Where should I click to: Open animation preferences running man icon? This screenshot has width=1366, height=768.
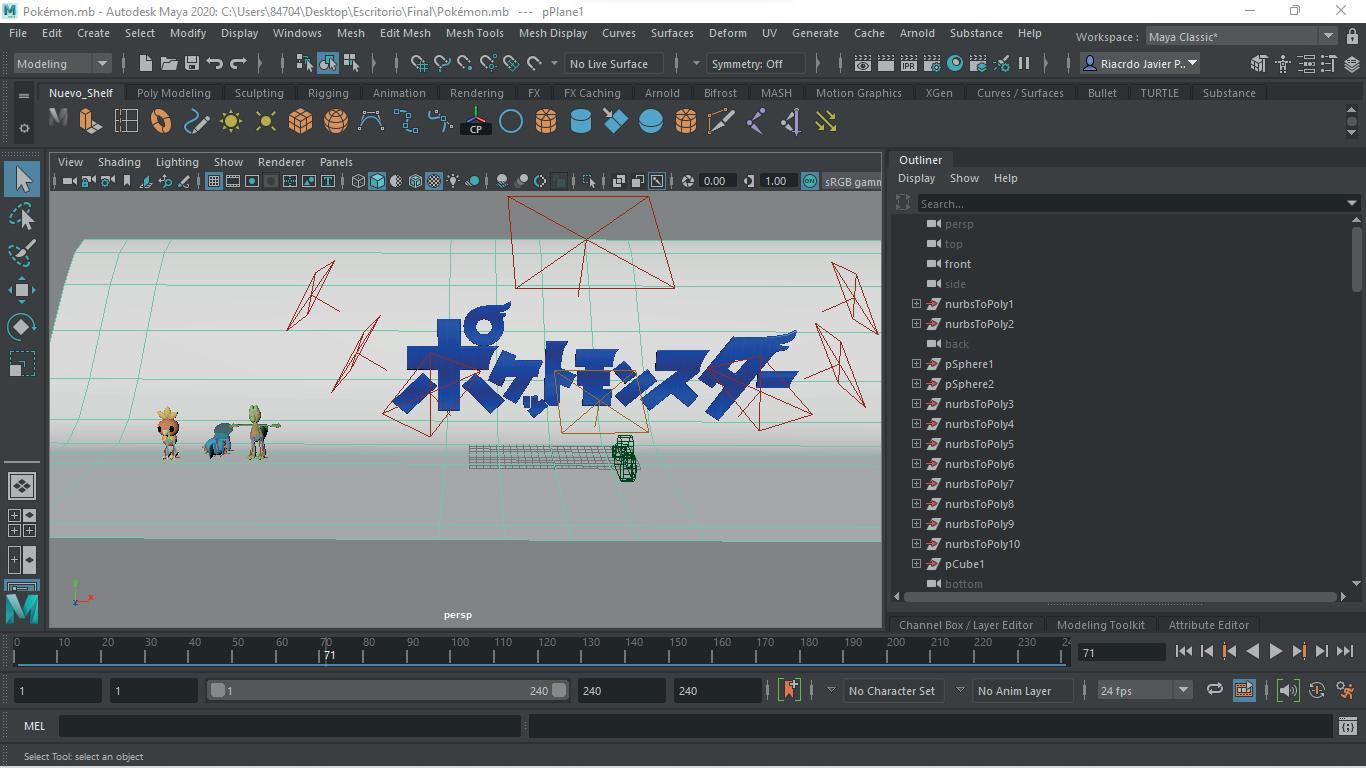pyautogui.click(x=1345, y=690)
